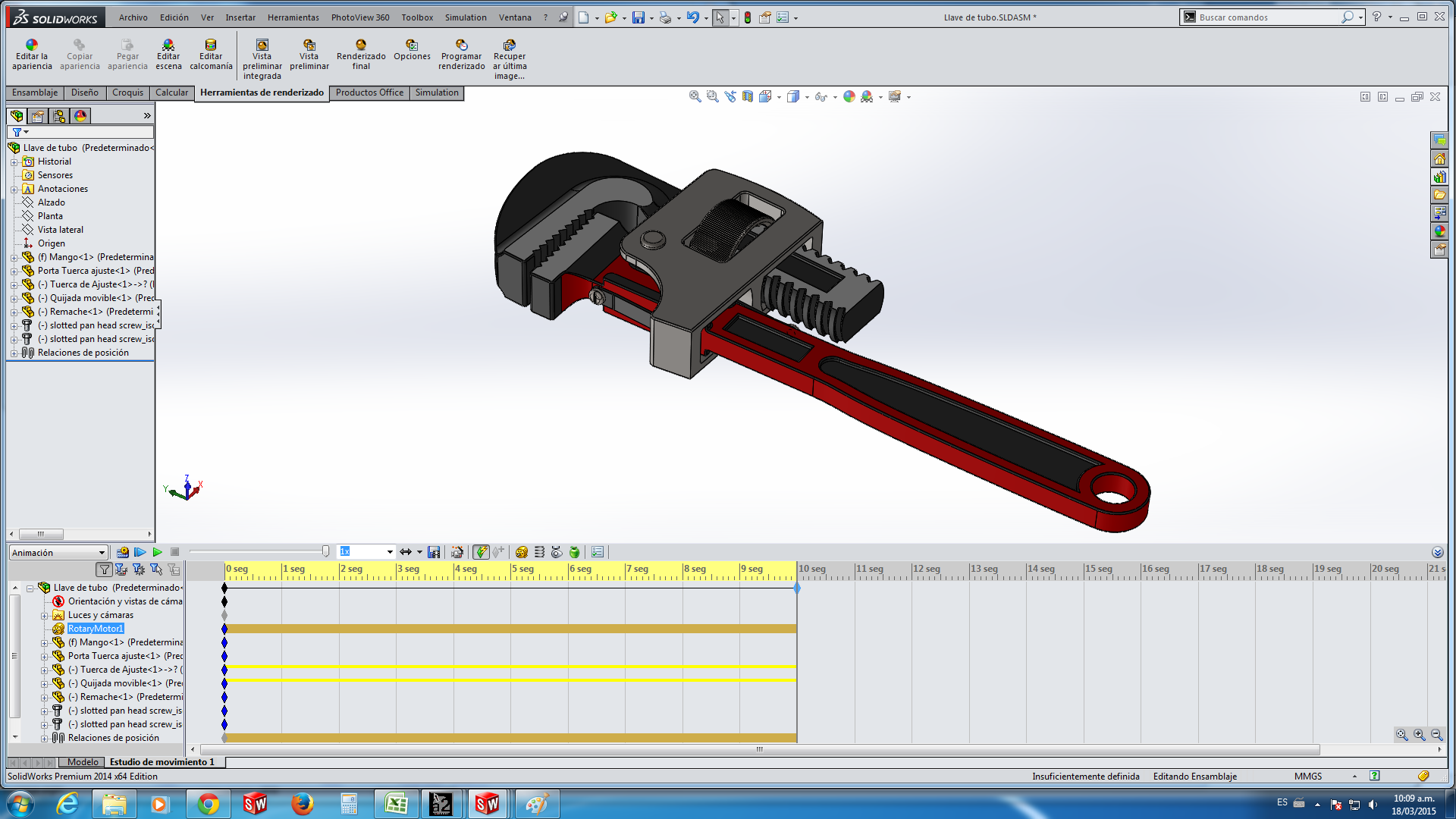Launch the Excel taskbar icon
1456x819 pixels.
[396, 804]
